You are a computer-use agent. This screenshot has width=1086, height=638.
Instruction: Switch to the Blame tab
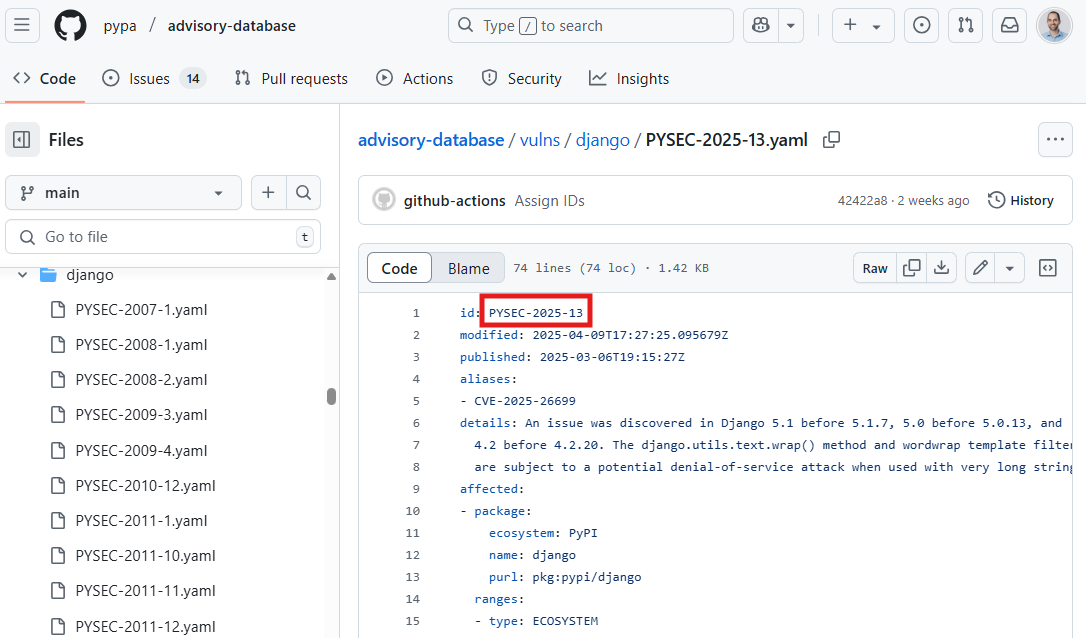coord(468,267)
